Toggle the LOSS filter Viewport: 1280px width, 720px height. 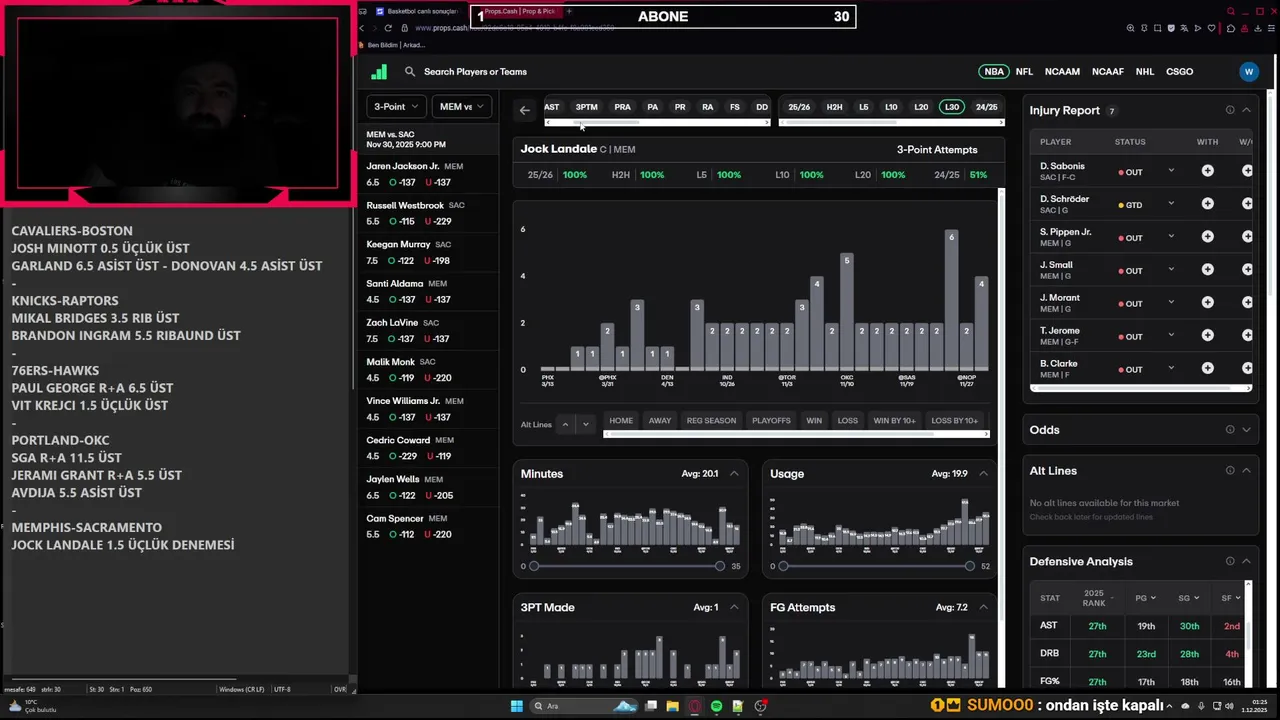[848, 421]
